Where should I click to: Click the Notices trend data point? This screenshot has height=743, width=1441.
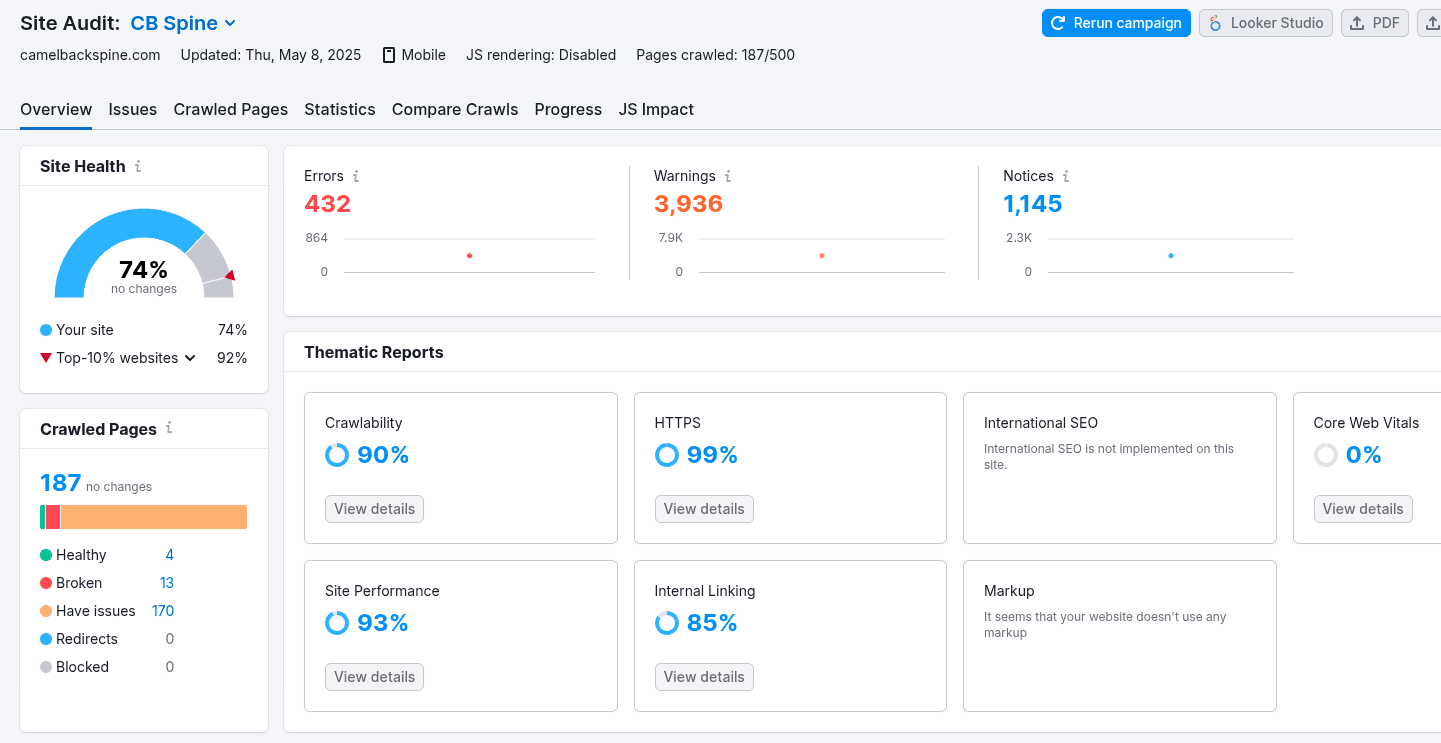(x=1171, y=256)
